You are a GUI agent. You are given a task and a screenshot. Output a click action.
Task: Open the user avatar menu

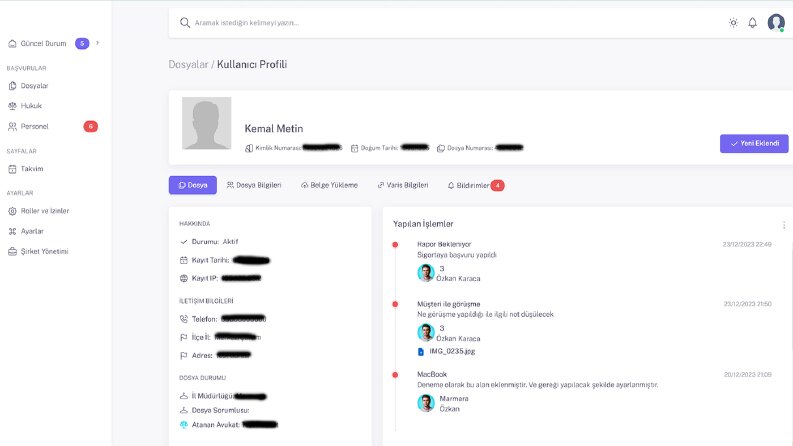point(776,23)
